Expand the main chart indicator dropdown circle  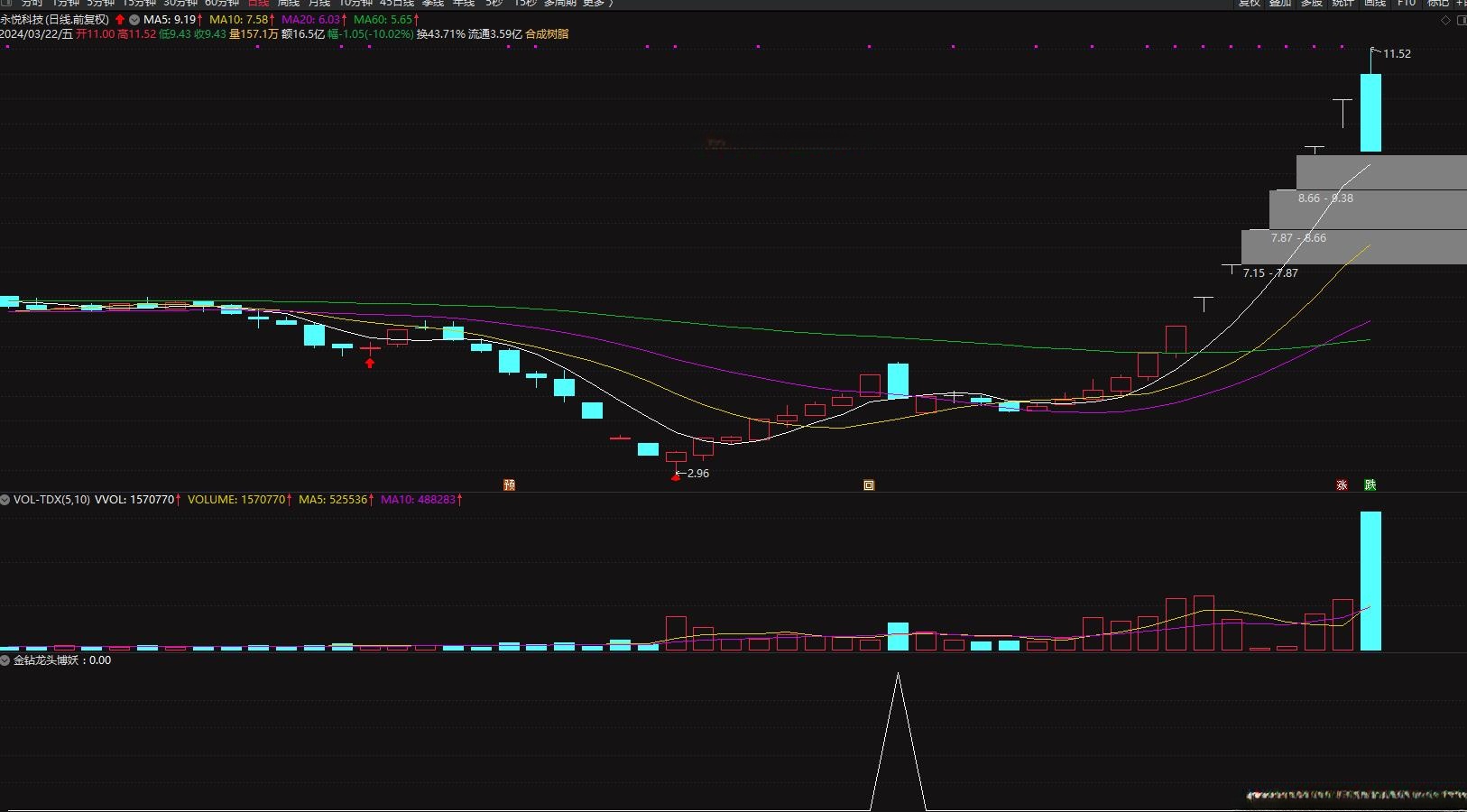click(134, 20)
